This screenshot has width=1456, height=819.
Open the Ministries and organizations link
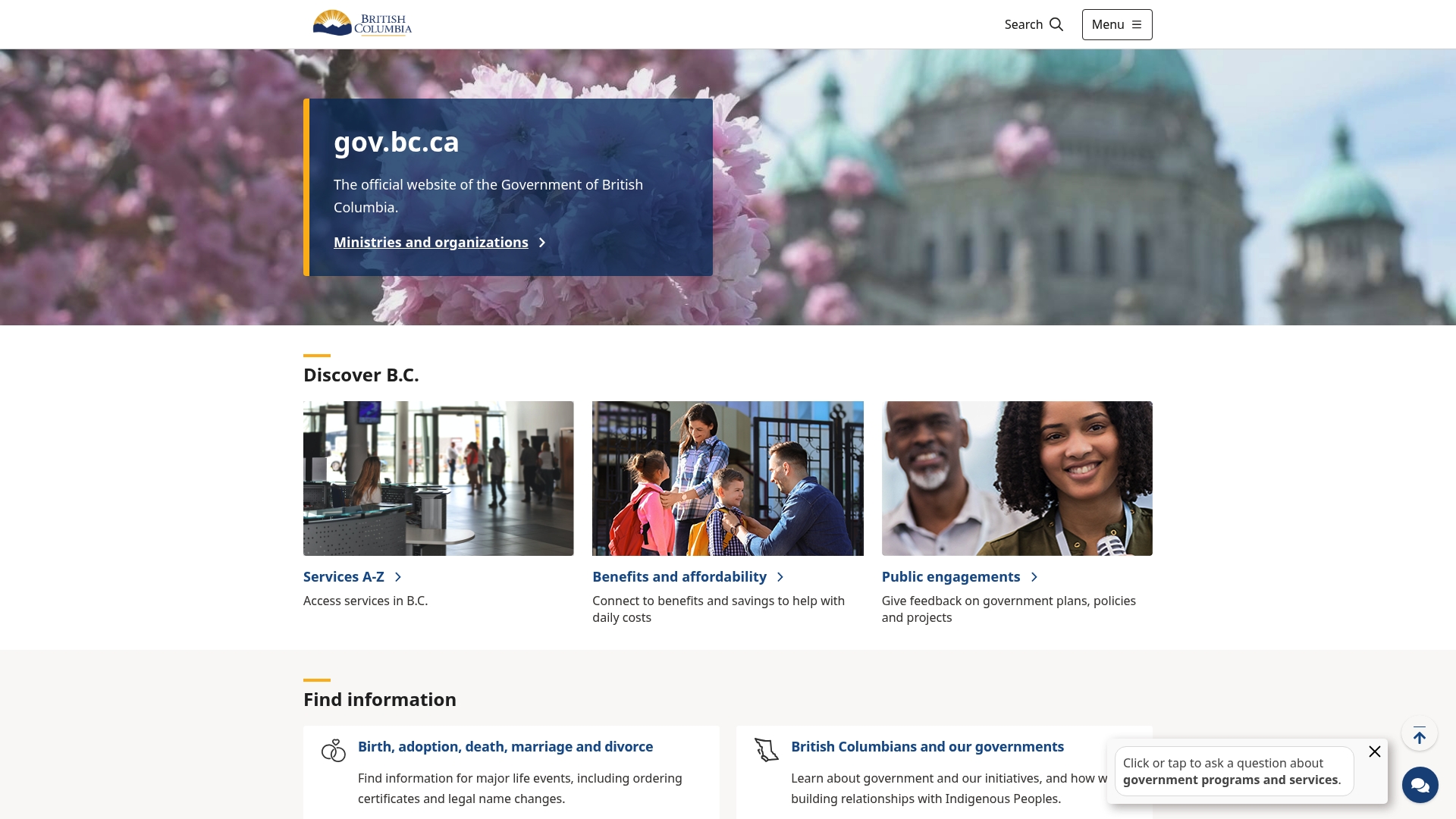(x=431, y=243)
